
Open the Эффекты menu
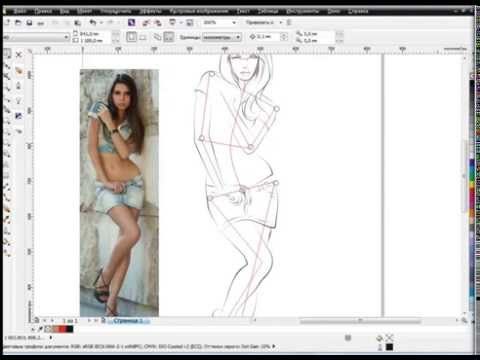(151, 11)
